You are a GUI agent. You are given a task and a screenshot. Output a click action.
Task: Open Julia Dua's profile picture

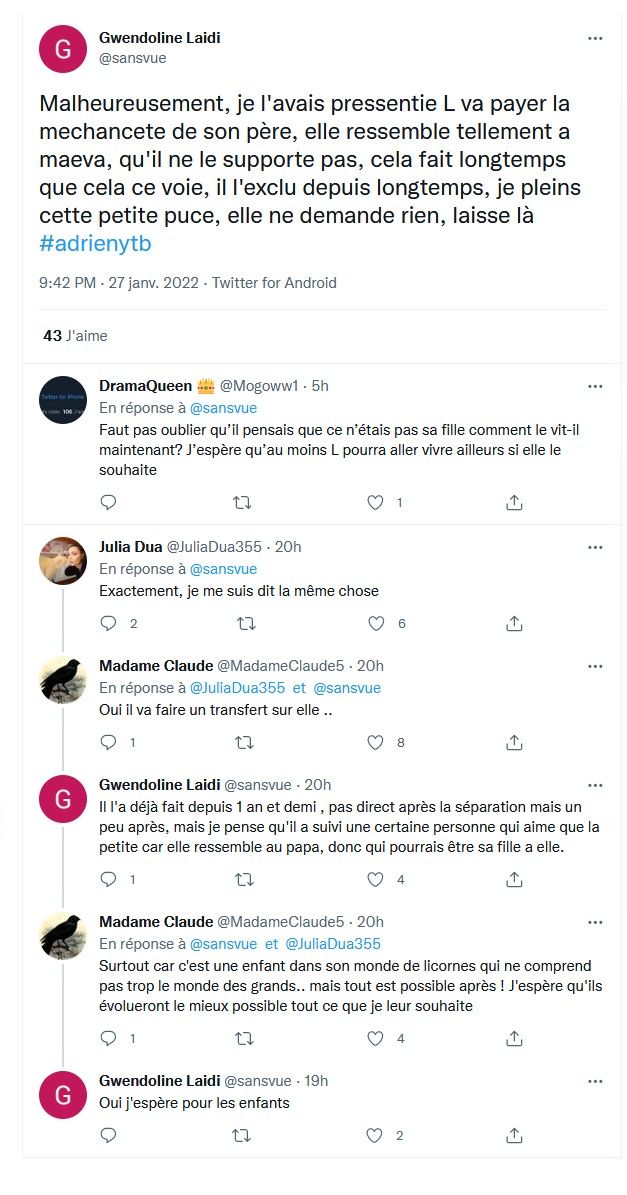click(x=63, y=561)
